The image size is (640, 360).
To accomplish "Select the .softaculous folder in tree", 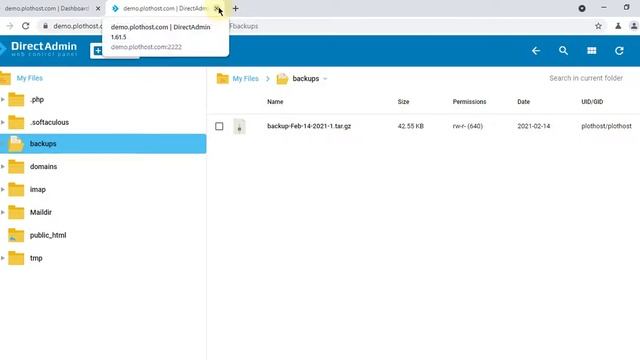I will coord(49,122).
